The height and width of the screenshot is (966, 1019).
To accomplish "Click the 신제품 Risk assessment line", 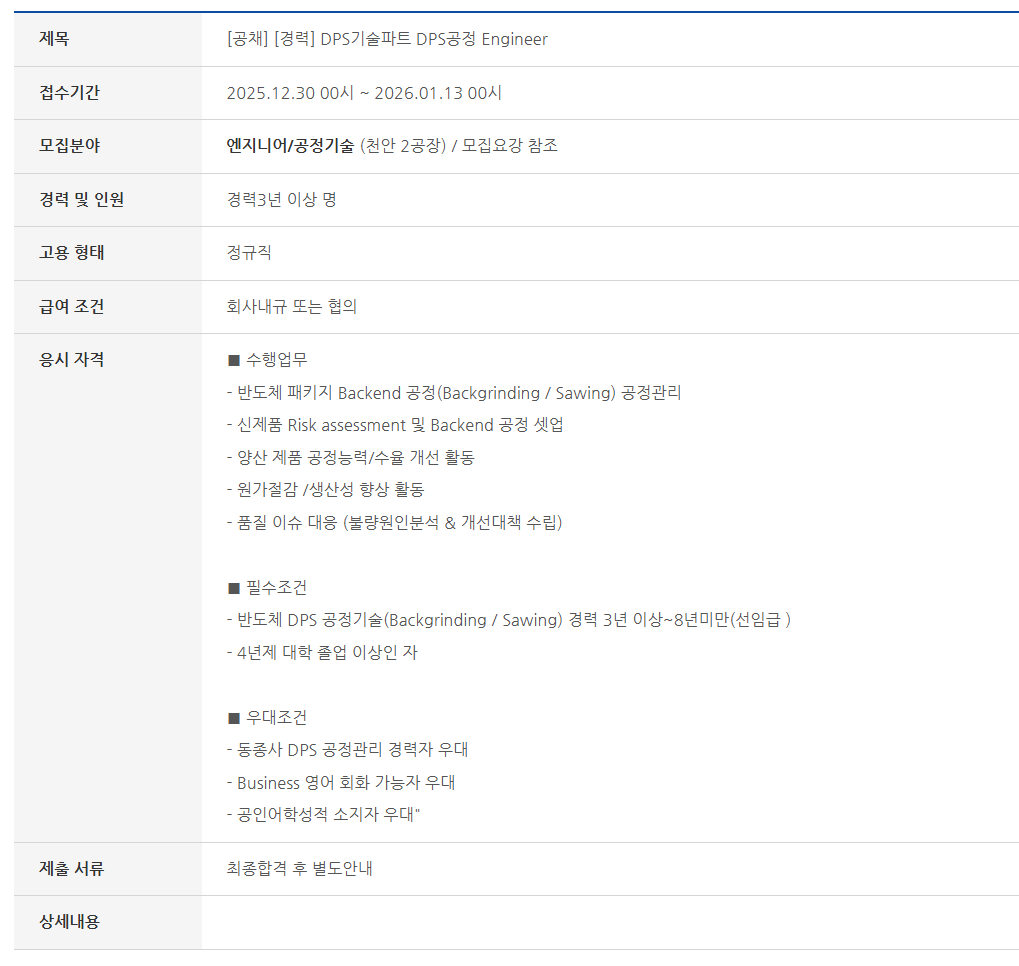I will [395, 425].
